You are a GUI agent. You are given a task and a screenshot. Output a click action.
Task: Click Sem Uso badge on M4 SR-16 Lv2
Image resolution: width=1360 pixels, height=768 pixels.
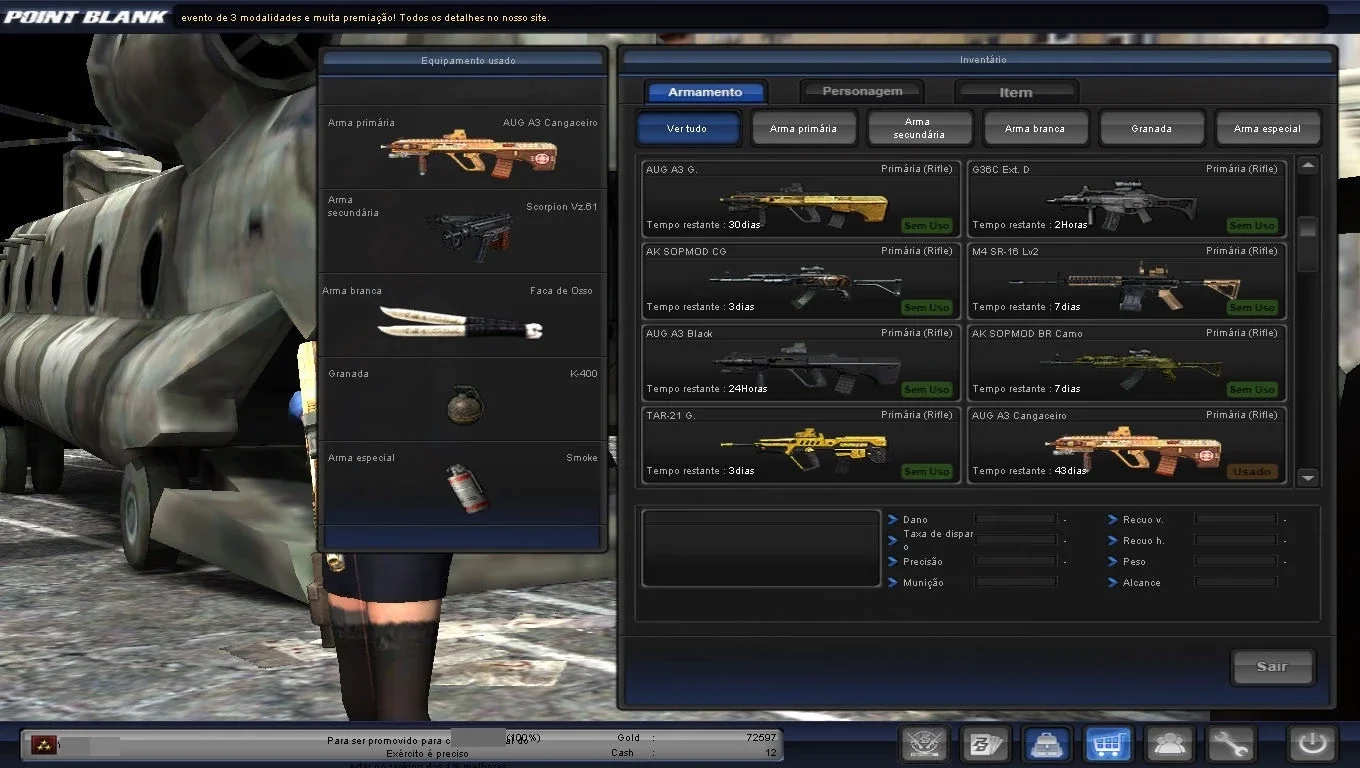tap(1252, 308)
